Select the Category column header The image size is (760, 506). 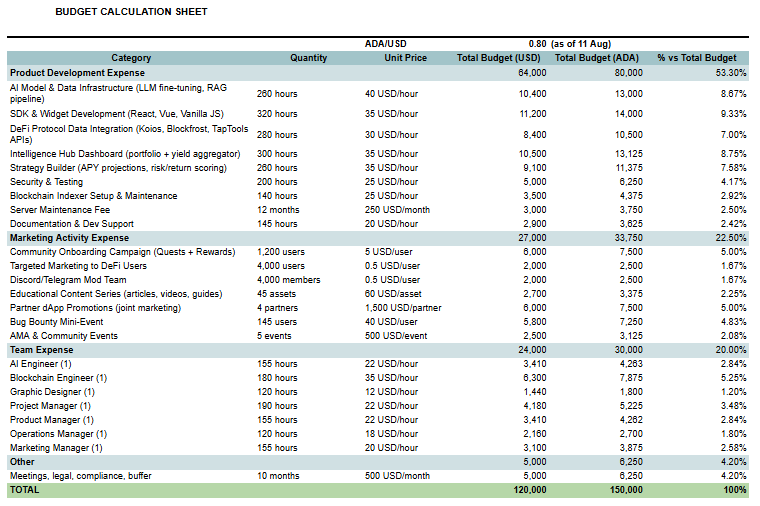coord(131,58)
